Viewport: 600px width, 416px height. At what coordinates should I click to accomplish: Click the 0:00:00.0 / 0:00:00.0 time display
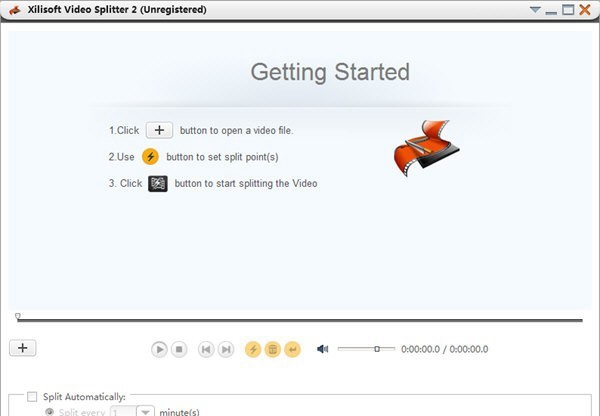(444, 349)
